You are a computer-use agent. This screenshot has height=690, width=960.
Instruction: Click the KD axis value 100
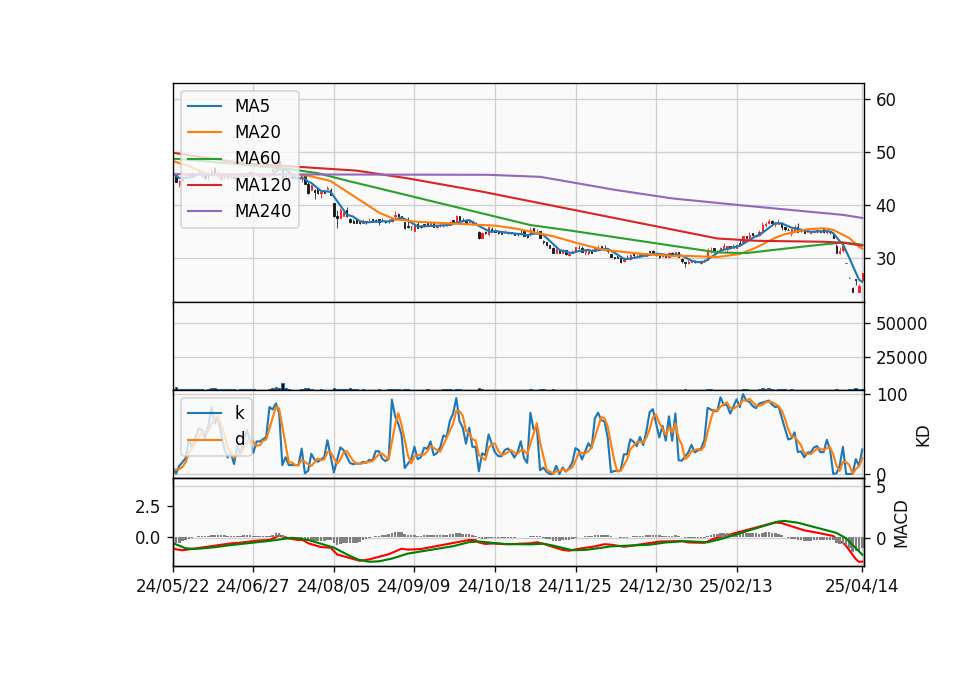tap(892, 395)
